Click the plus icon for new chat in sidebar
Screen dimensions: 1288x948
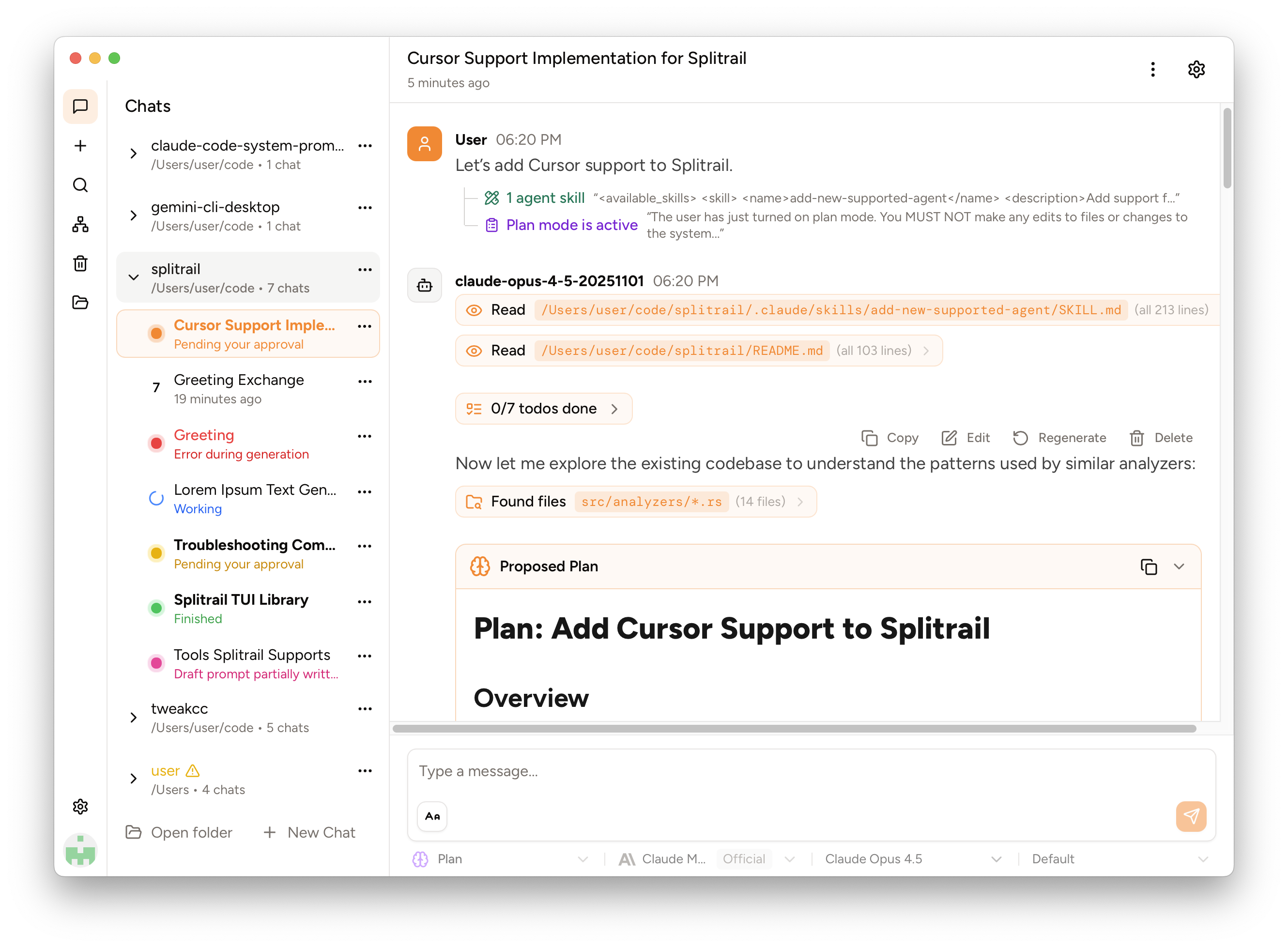click(80, 146)
